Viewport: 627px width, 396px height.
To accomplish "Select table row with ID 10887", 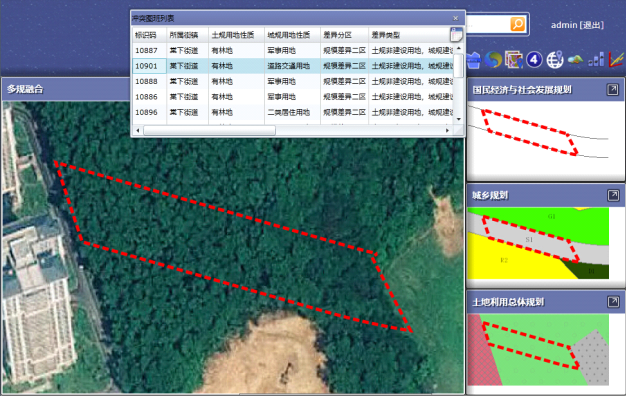I will (x=293, y=50).
